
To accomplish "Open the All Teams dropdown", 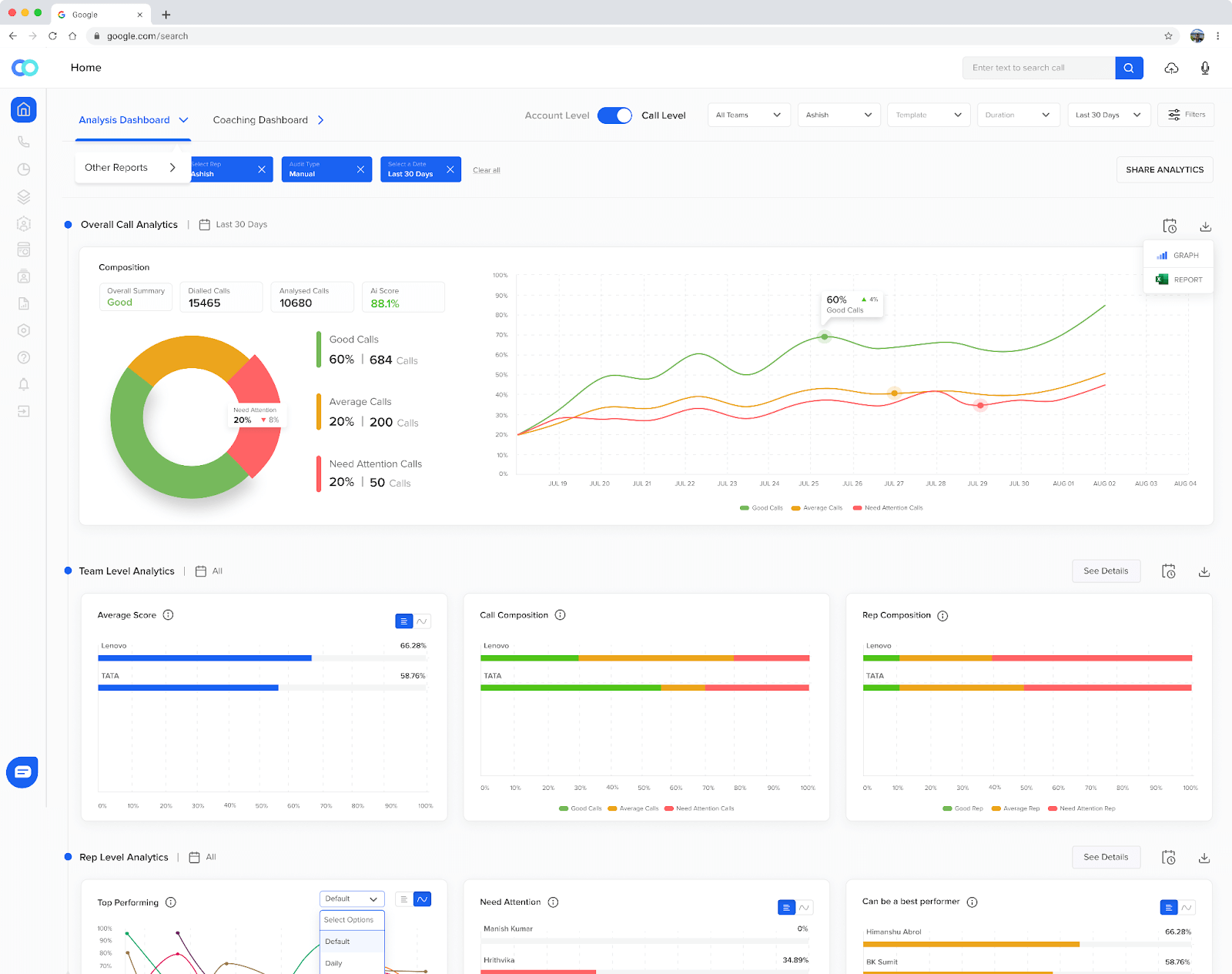I will tap(748, 115).
